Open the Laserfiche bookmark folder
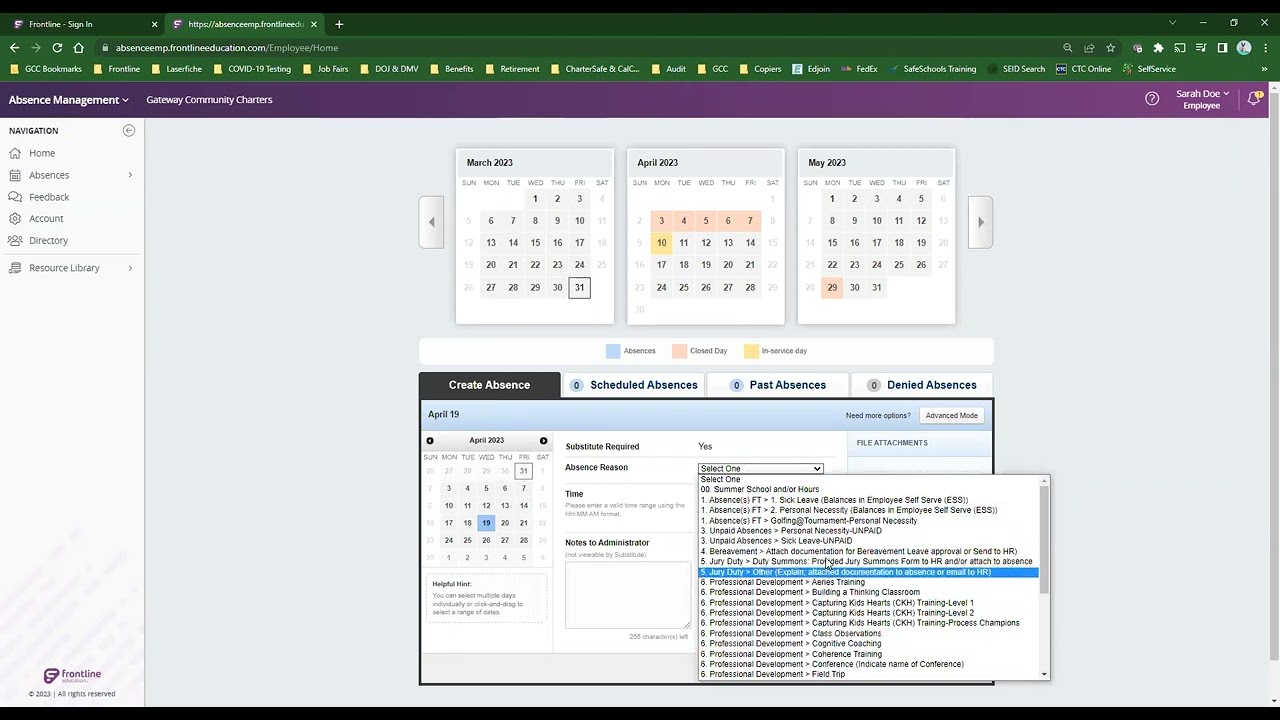 (x=176, y=69)
